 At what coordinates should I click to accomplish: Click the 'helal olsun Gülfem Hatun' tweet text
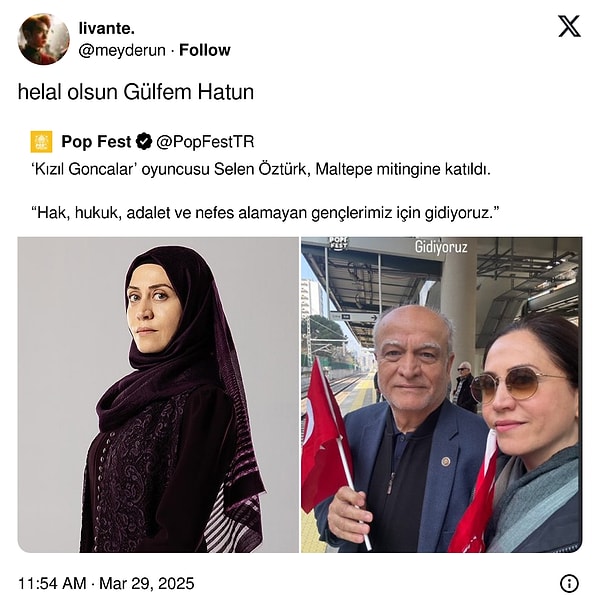coord(136,92)
